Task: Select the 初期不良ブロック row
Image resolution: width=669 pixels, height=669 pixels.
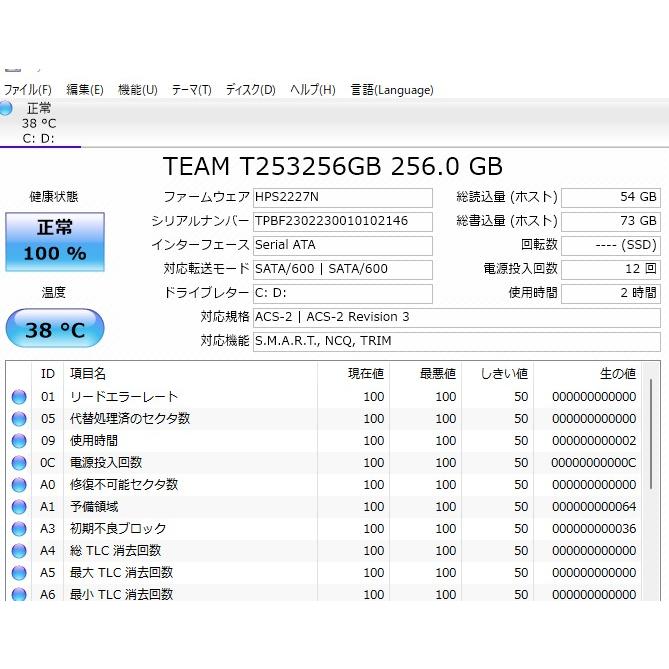Action: point(324,529)
